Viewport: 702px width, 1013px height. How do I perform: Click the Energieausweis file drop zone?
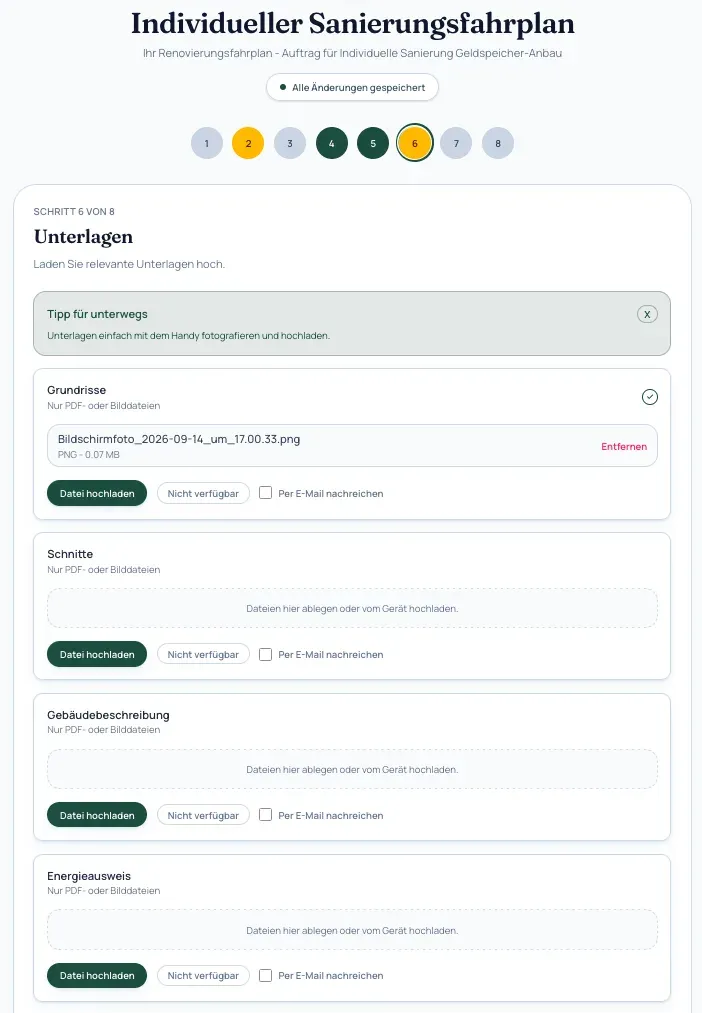tap(353, 930)
